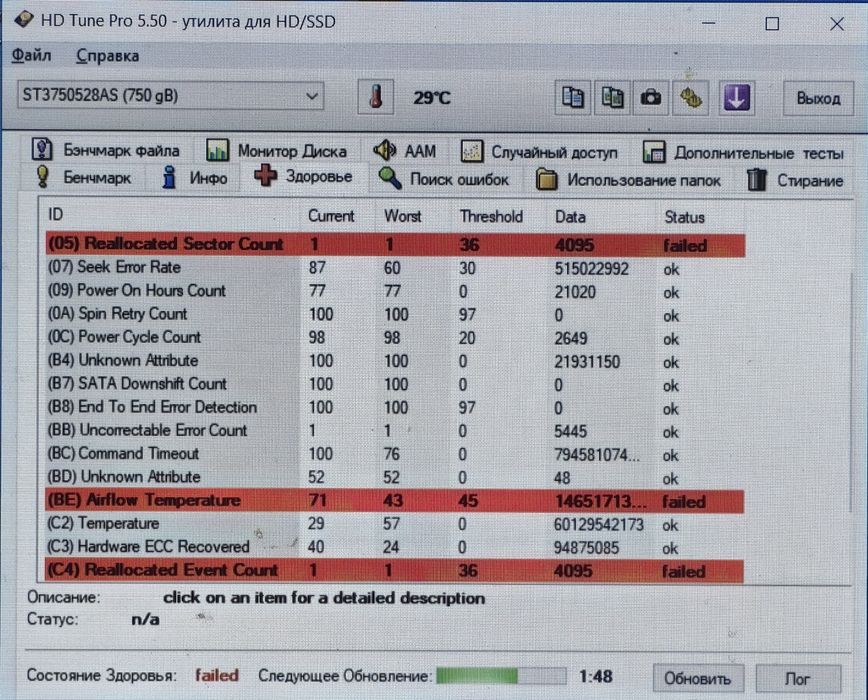Click the HD Tune Pro title bar icon

click(x=24, y=20)
